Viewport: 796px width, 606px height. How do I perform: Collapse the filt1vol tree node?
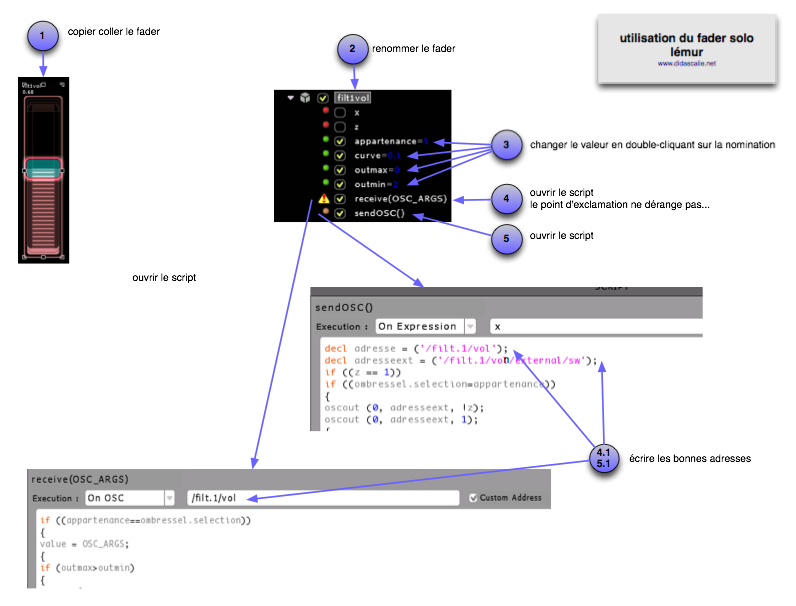click(290, 98)
